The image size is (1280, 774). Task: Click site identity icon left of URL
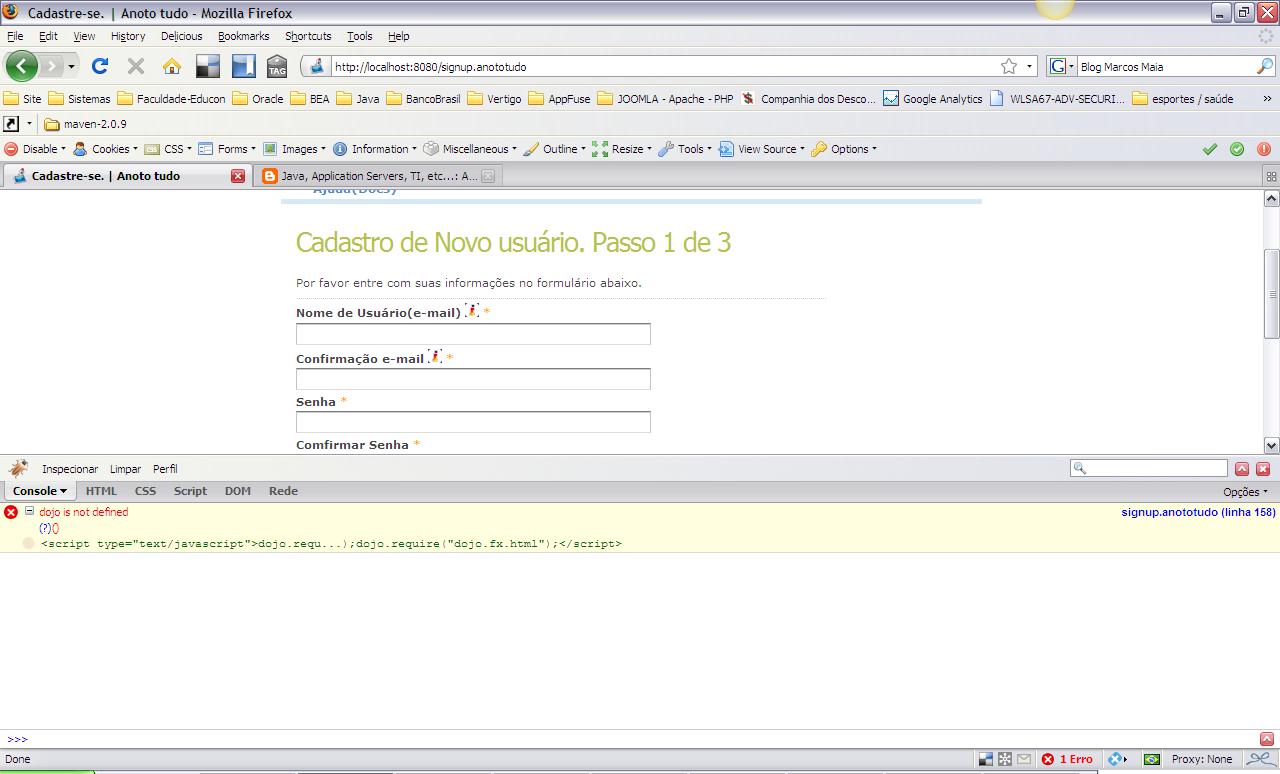tap(317, 66)
